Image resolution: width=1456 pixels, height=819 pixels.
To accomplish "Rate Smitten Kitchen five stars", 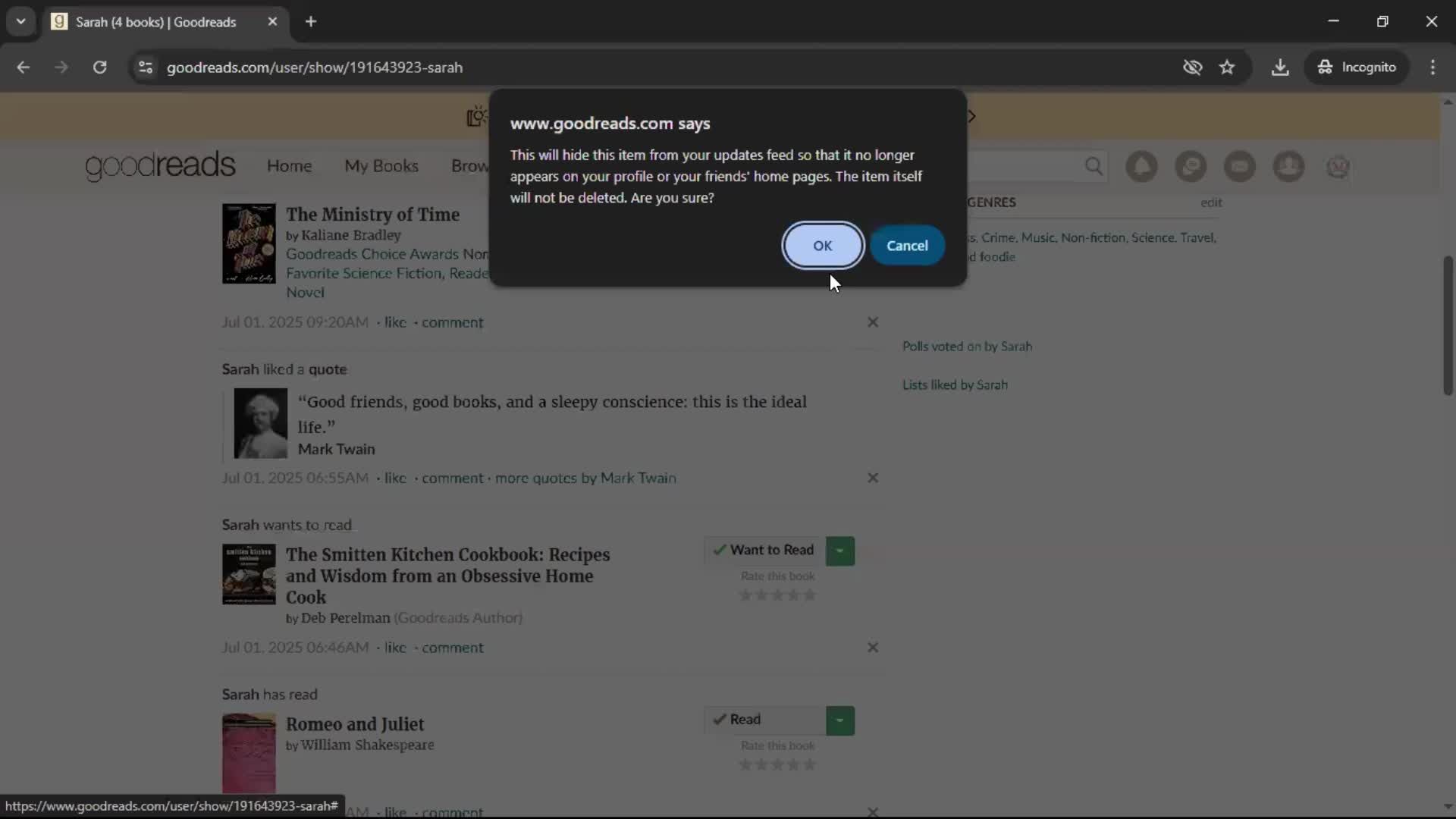I will click(x=810, y=595).
